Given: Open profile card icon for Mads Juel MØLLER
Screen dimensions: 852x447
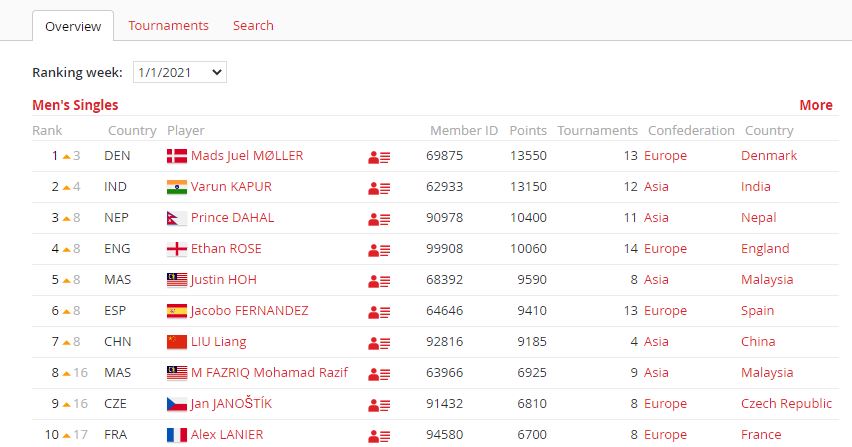Looking at the screenshot, I should pos(379,157).
